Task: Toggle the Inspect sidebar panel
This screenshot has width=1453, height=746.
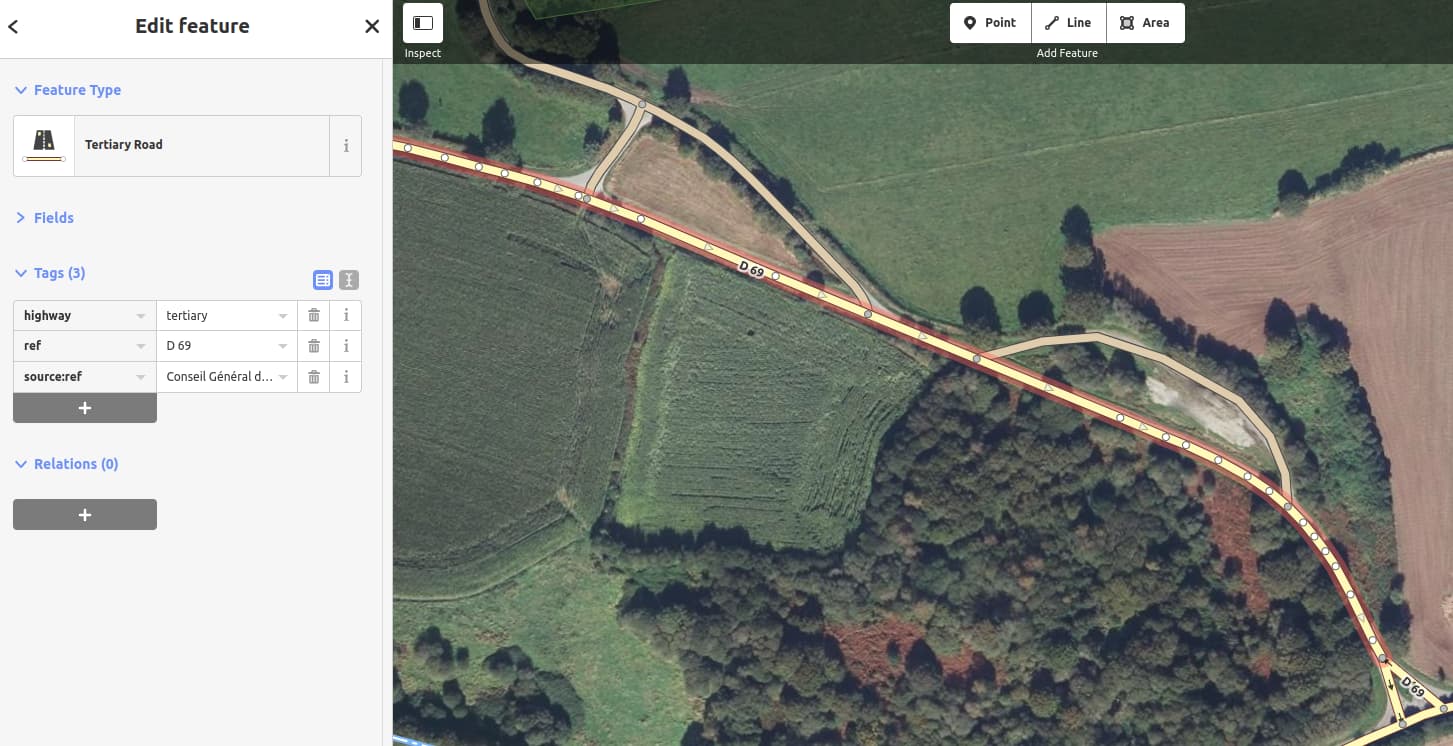Action: (423, 23)
